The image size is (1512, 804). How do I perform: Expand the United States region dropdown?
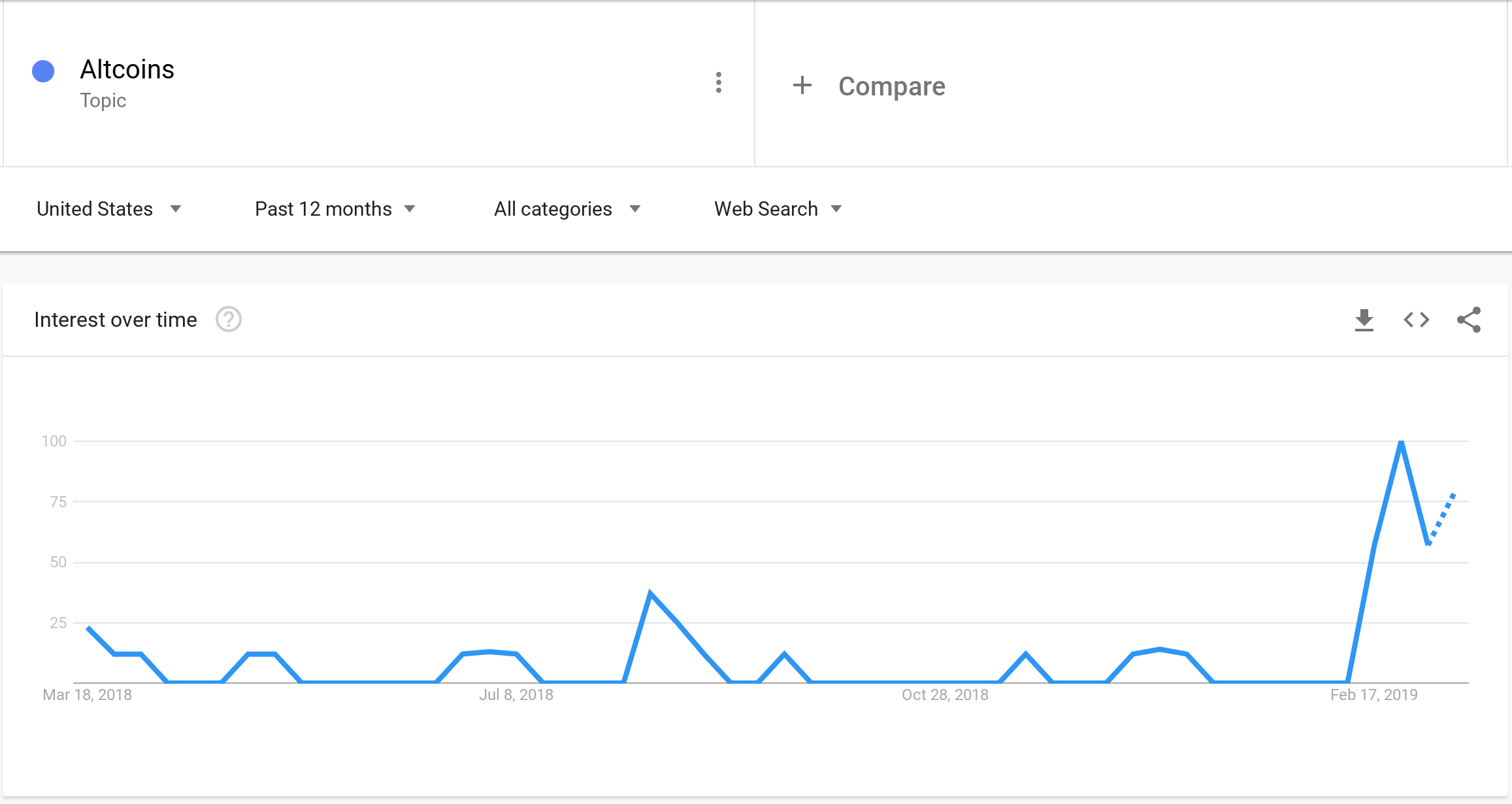tap(109, 209)
